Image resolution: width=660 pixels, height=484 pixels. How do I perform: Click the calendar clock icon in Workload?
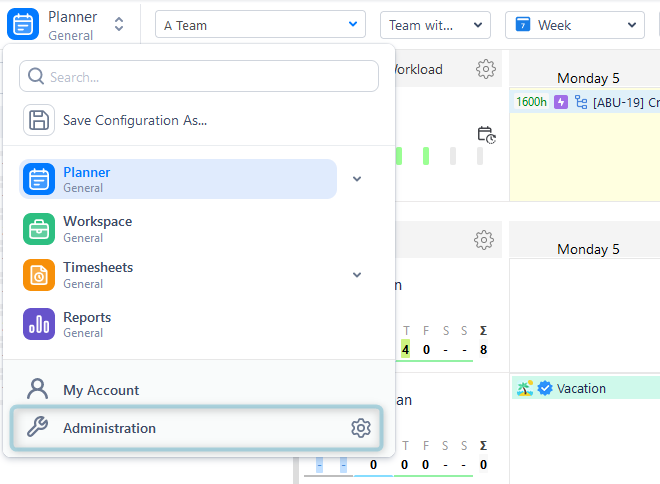point(487,134)
